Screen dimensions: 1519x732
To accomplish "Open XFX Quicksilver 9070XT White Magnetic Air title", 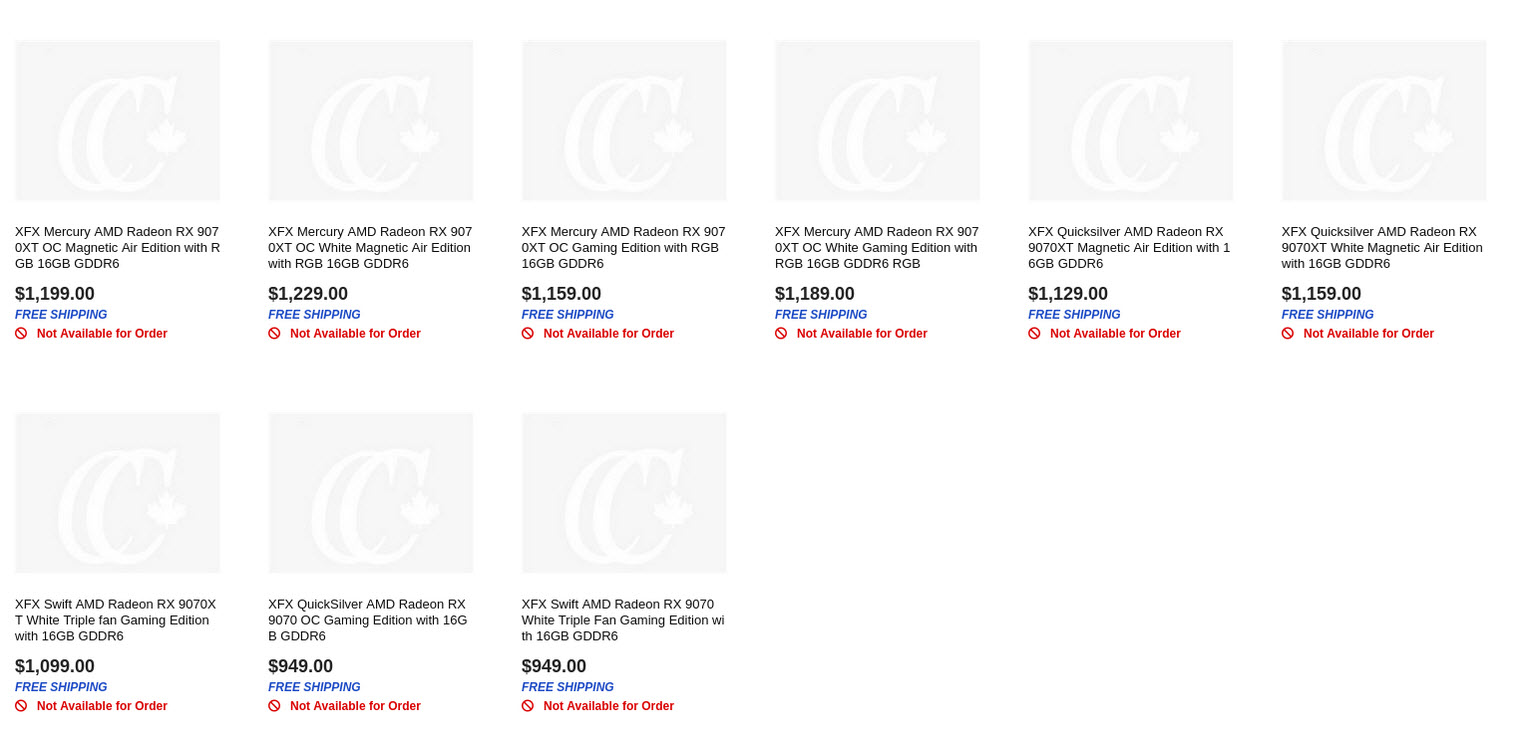I will point(1382,248).
